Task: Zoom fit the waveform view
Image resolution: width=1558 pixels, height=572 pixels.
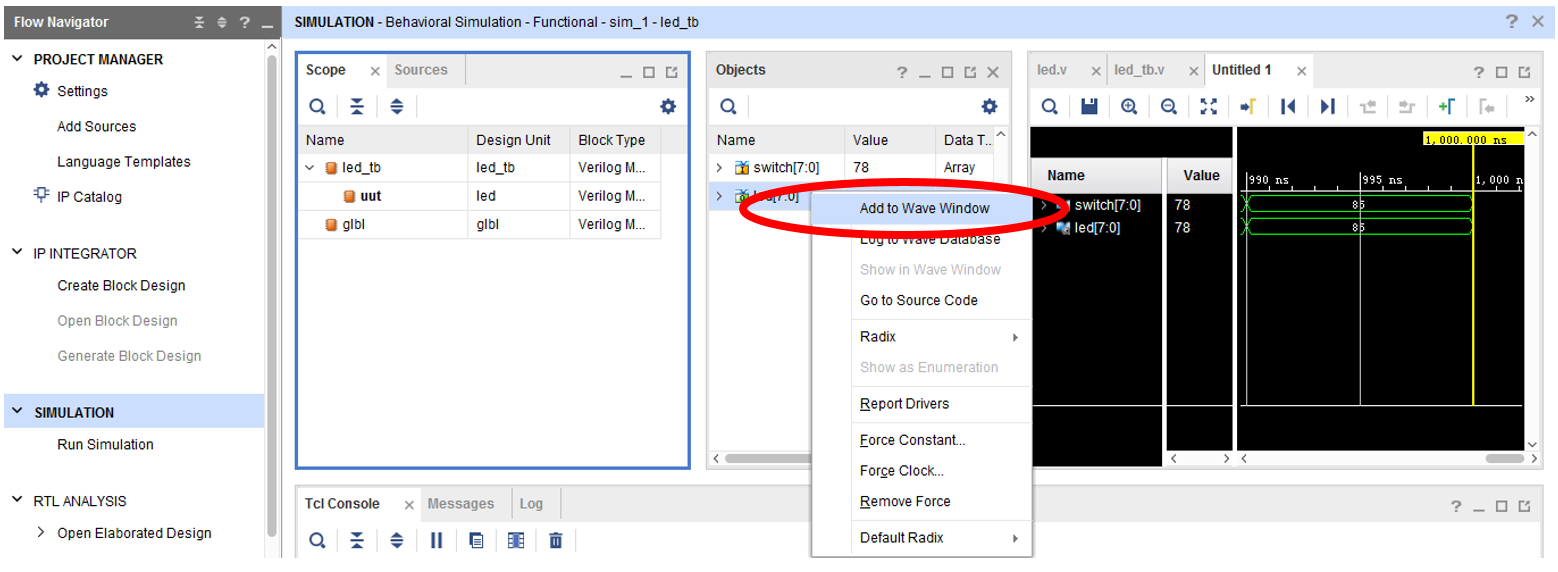Action: [1208, 106]
